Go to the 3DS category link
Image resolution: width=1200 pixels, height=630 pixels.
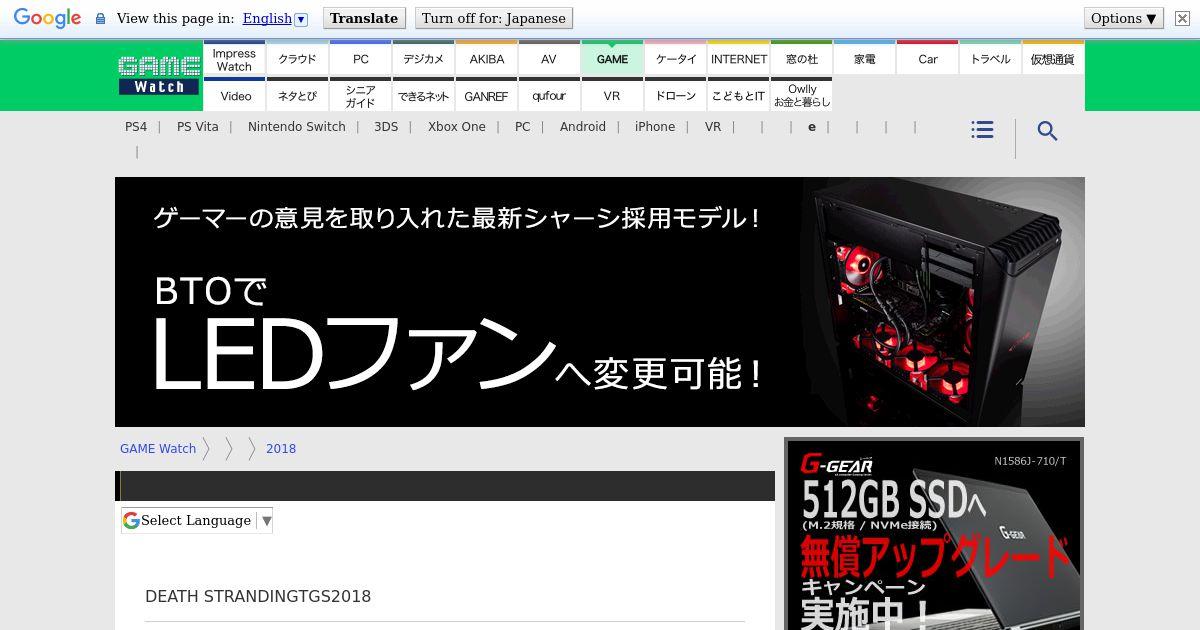386,127
